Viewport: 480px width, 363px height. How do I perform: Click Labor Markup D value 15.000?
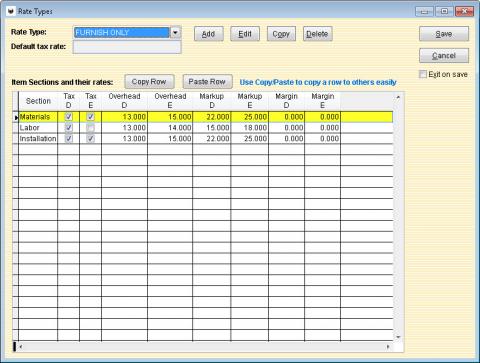click(212, 128)
